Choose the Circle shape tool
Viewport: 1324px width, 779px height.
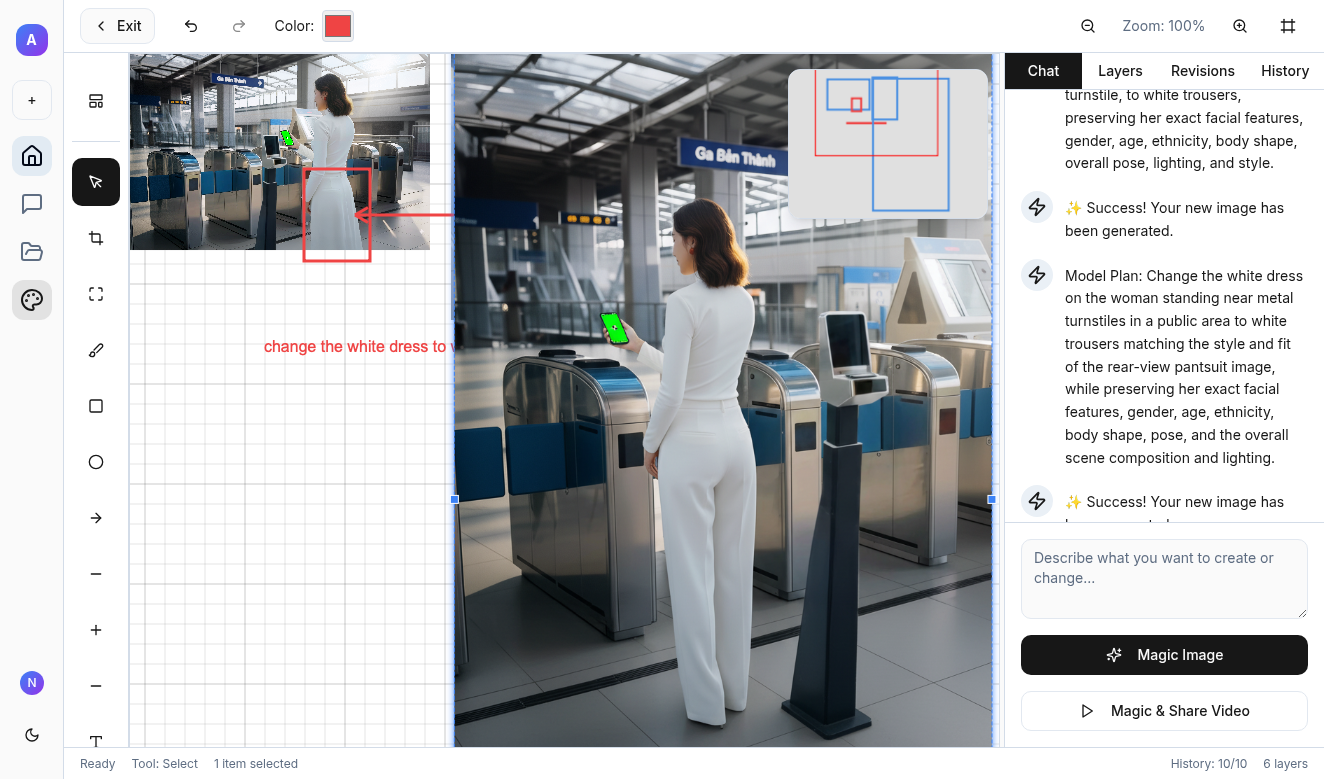(96, 462)
